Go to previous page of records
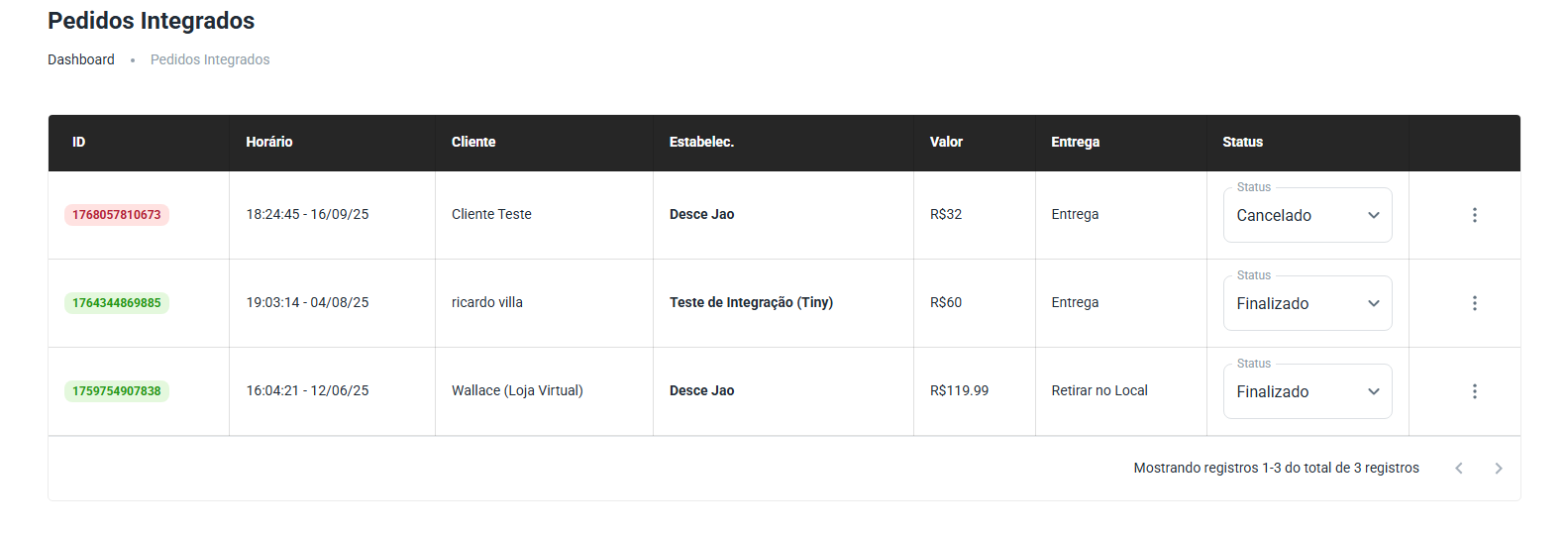This screenshot has width=1568, height=533. point(1458,469)
